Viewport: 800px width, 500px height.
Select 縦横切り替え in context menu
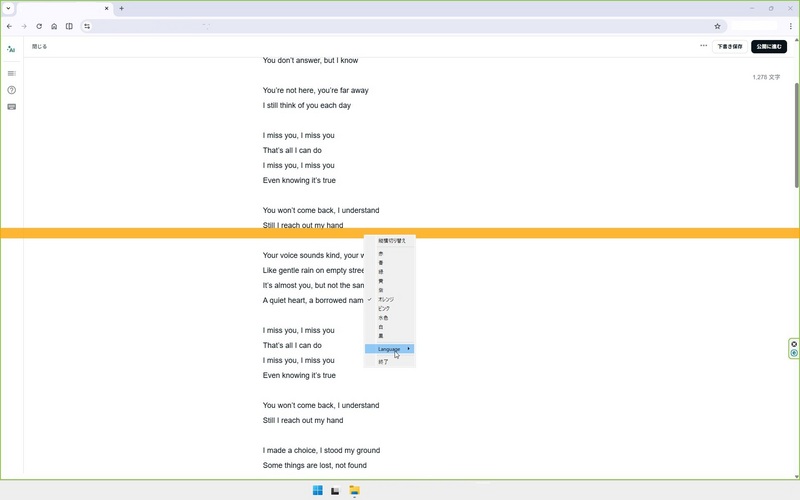(391, 241)
